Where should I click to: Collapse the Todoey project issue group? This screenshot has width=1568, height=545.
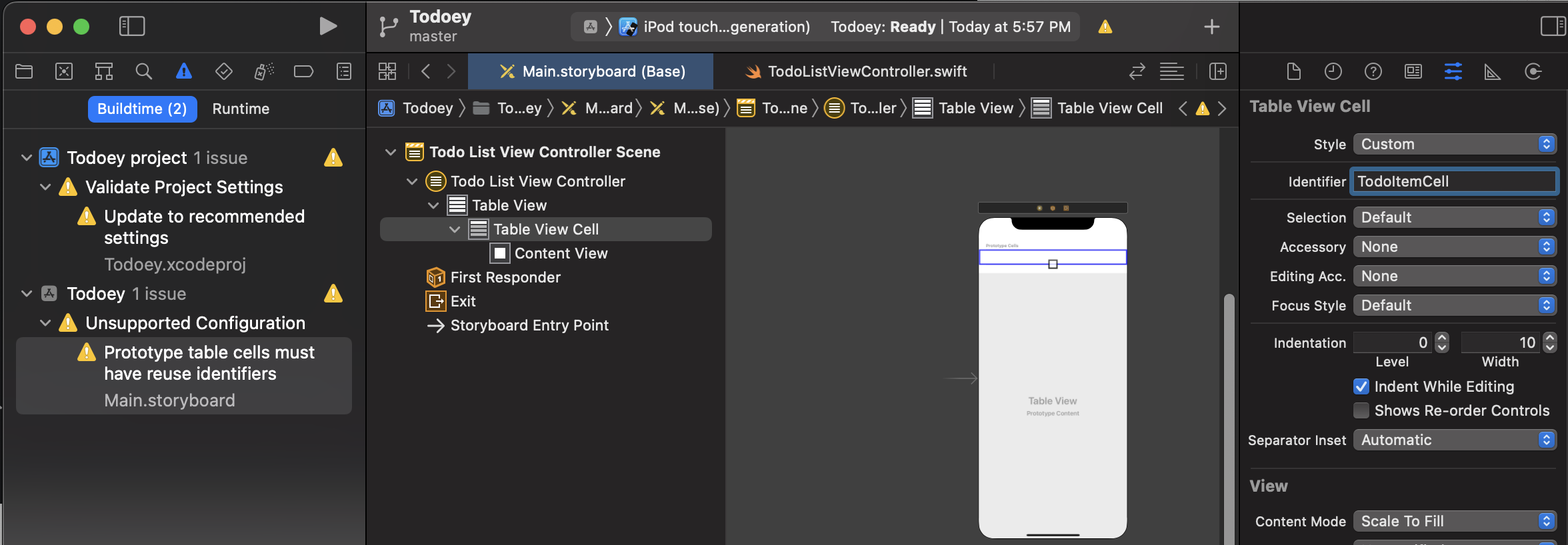click(27, 158)
